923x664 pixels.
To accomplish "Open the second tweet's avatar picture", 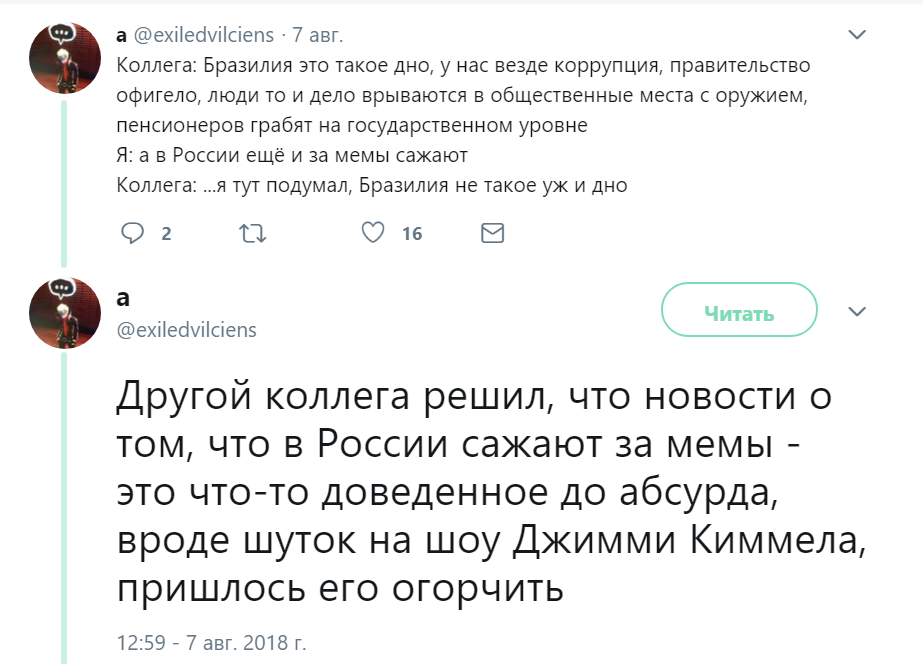I will click(65, 313).
